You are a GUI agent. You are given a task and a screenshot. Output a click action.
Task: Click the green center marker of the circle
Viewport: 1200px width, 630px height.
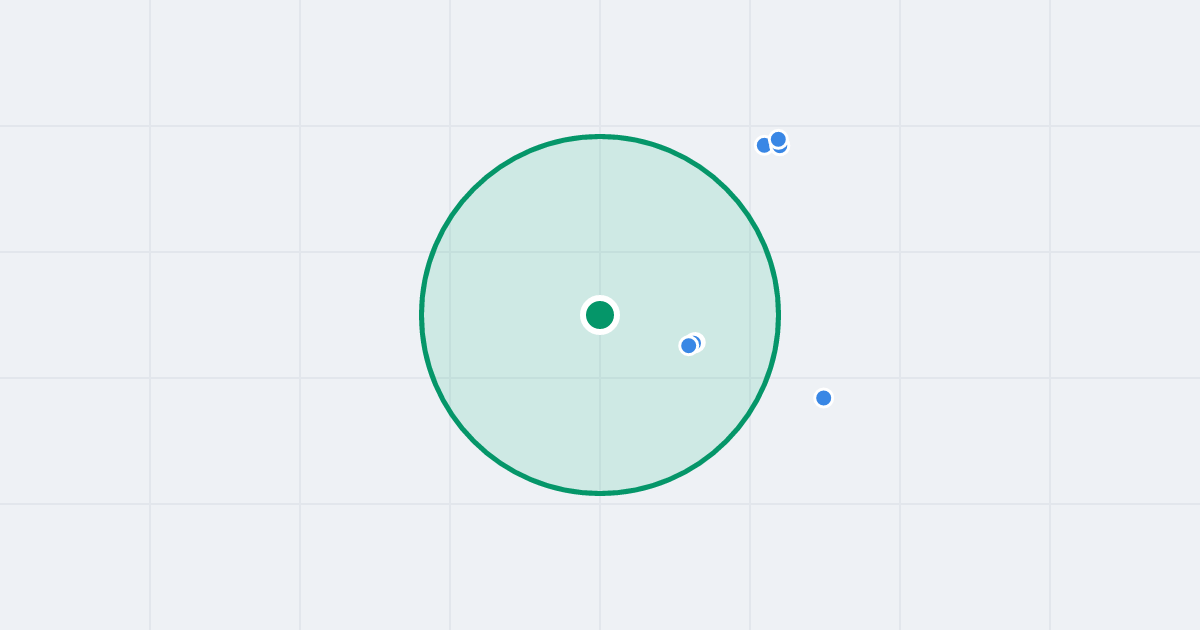(600, 315)
